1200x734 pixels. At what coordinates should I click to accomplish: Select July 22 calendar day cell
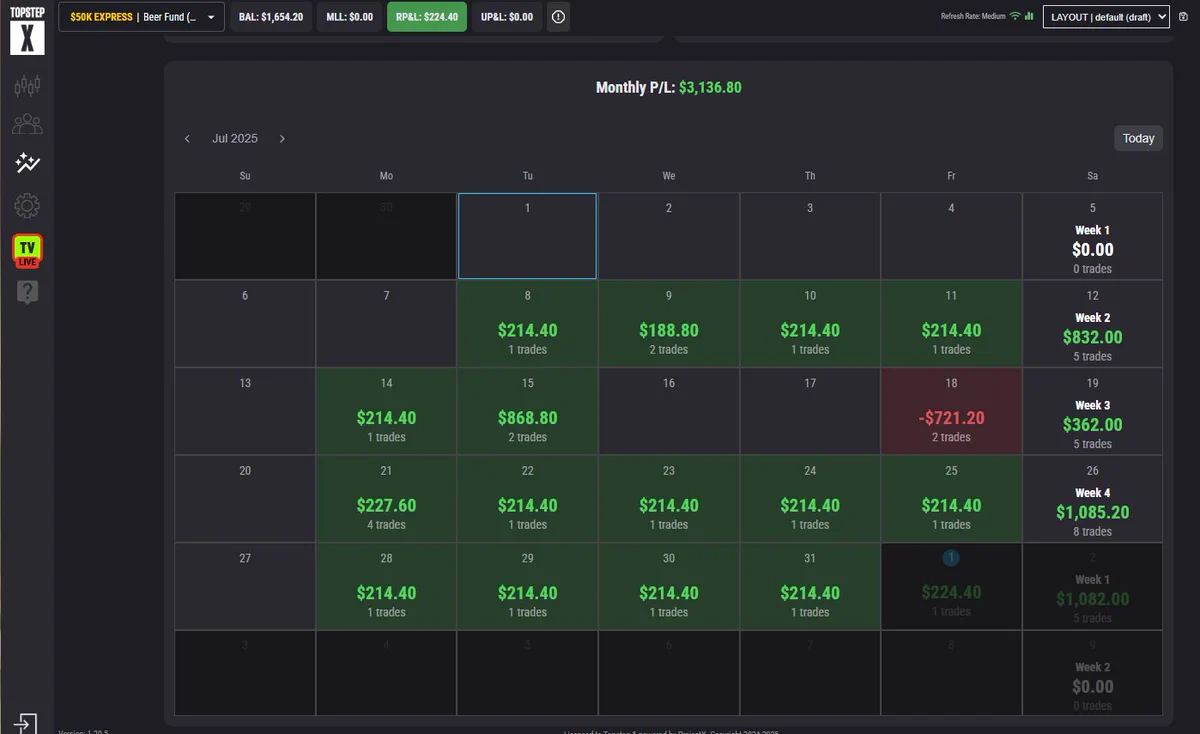[x=527, y=498]
